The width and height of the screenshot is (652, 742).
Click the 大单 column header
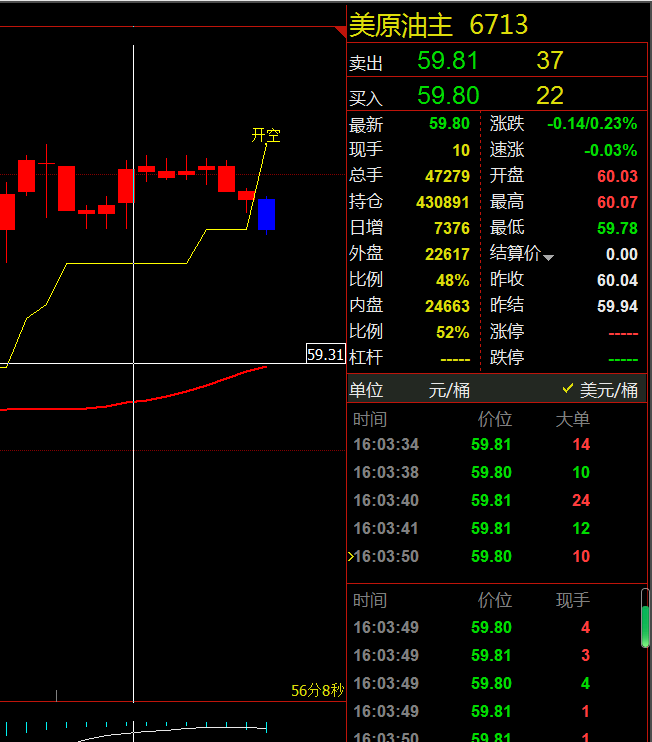point(573,419)
